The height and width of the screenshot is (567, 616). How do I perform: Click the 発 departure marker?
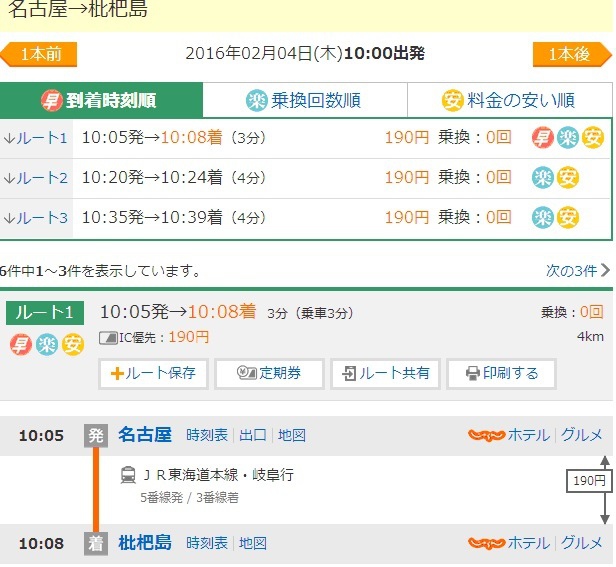96,436
